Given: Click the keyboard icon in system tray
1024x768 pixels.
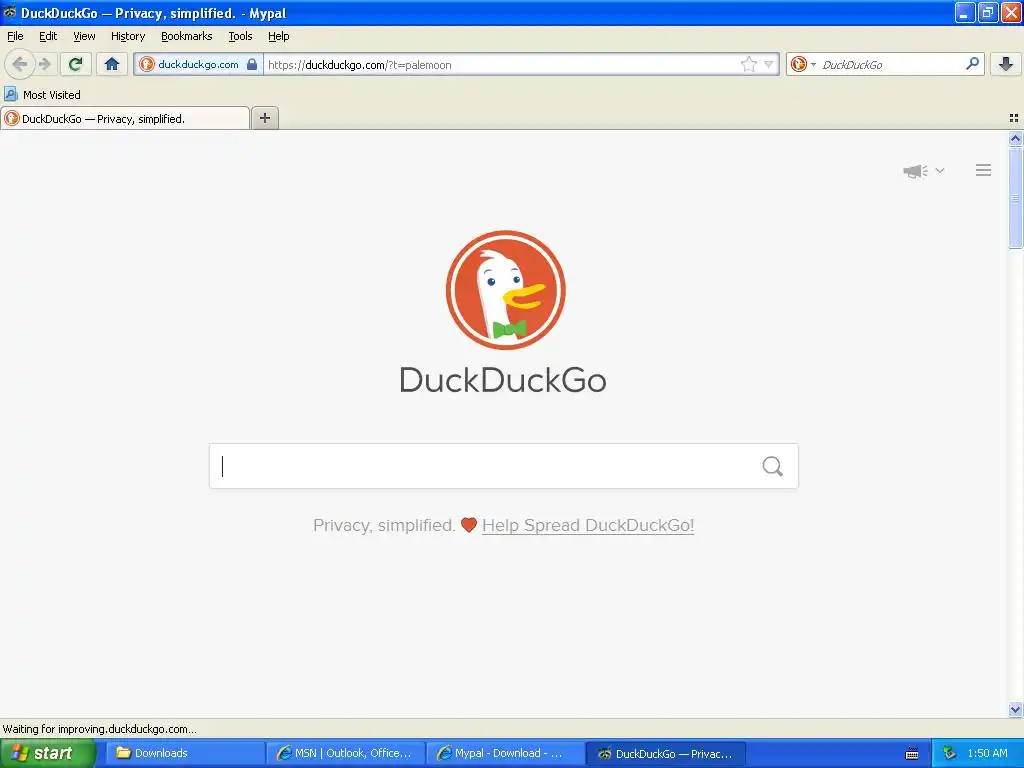Looking at the screenshot, I should pos(912,754).
